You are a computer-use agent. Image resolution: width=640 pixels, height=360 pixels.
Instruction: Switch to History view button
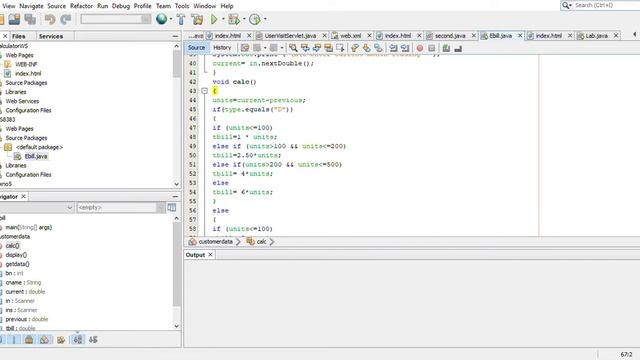click(222, 48)
